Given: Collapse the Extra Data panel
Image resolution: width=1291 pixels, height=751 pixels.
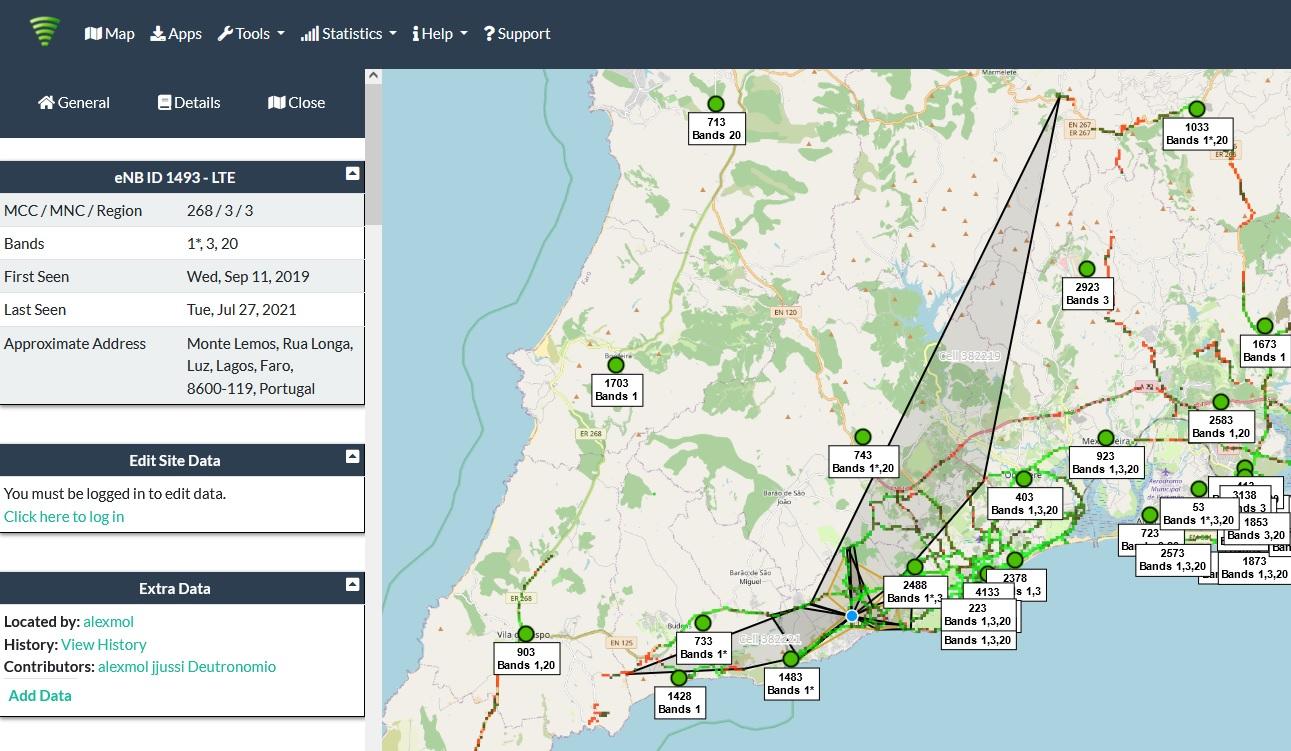Looking at the screenshot, I should (352, 584).
